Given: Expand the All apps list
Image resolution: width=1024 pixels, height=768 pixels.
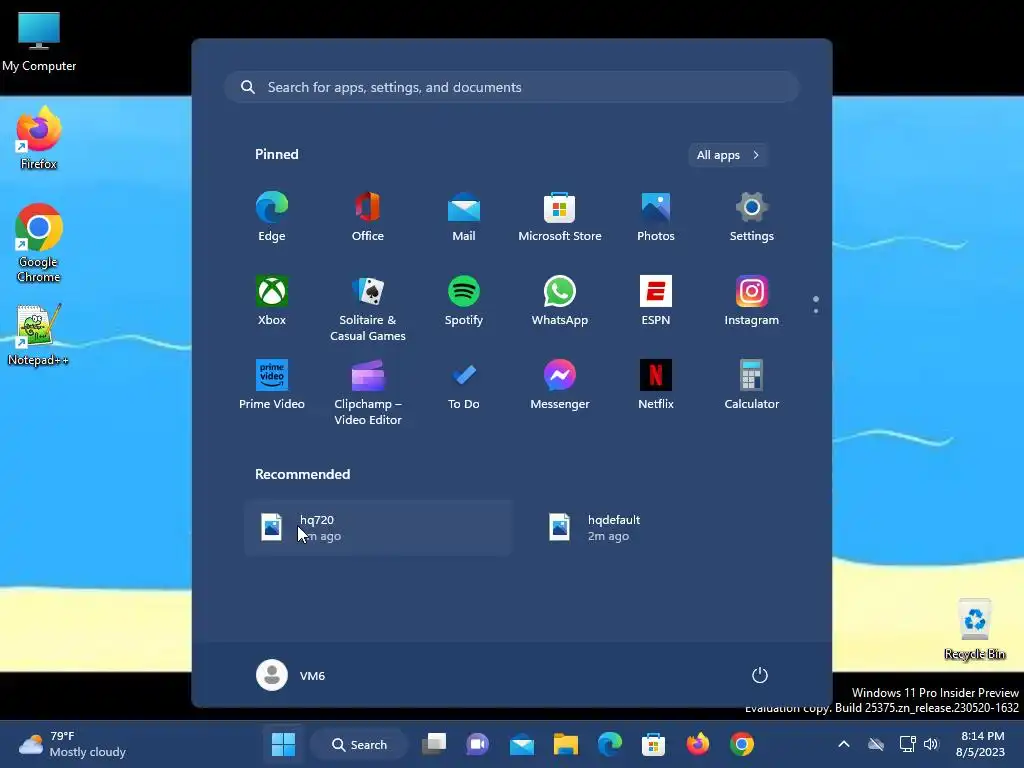Looking at the screenshot, I should click(728, 155).
